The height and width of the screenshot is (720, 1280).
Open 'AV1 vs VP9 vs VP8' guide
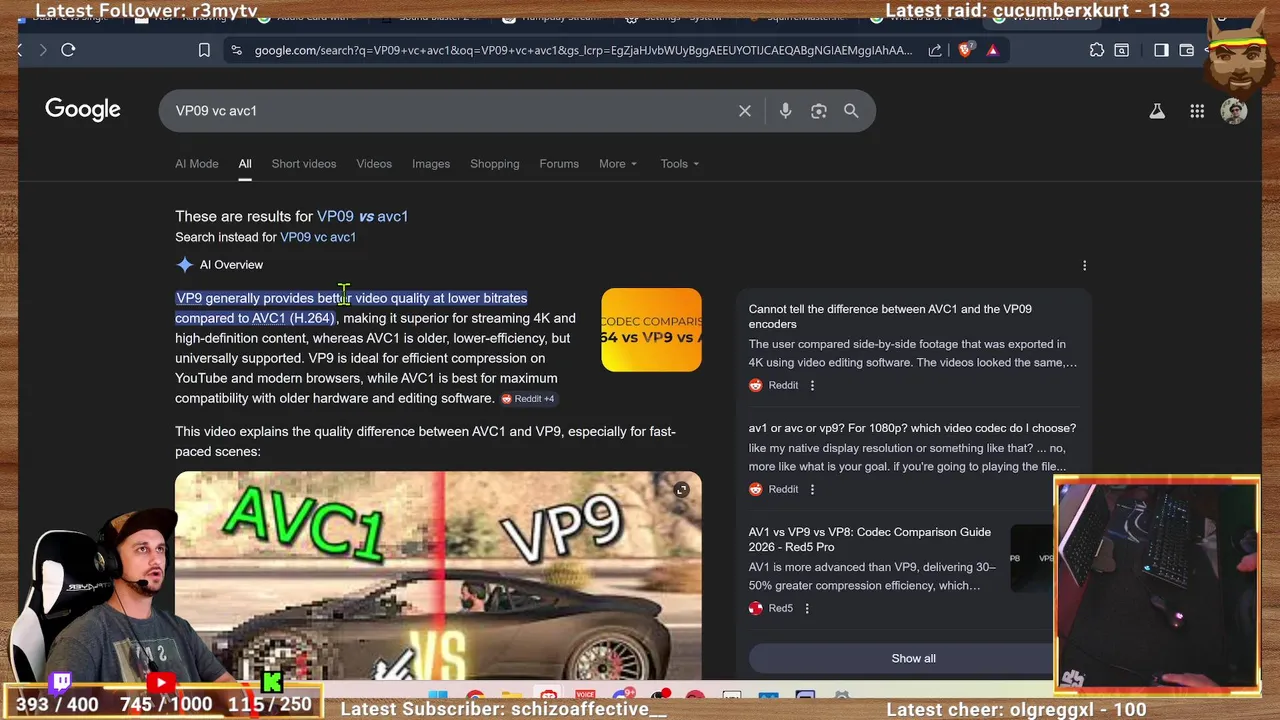pos(870,539)
